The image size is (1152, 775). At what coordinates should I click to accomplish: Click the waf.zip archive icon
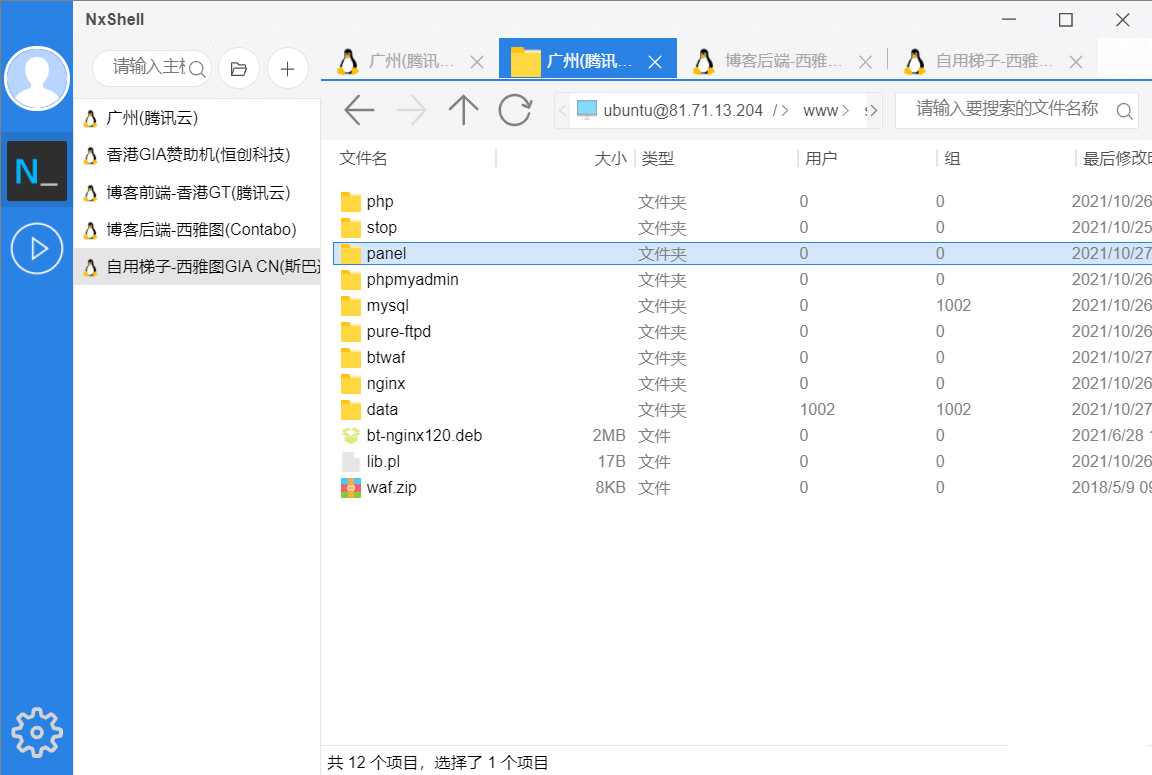coord(350,488)
